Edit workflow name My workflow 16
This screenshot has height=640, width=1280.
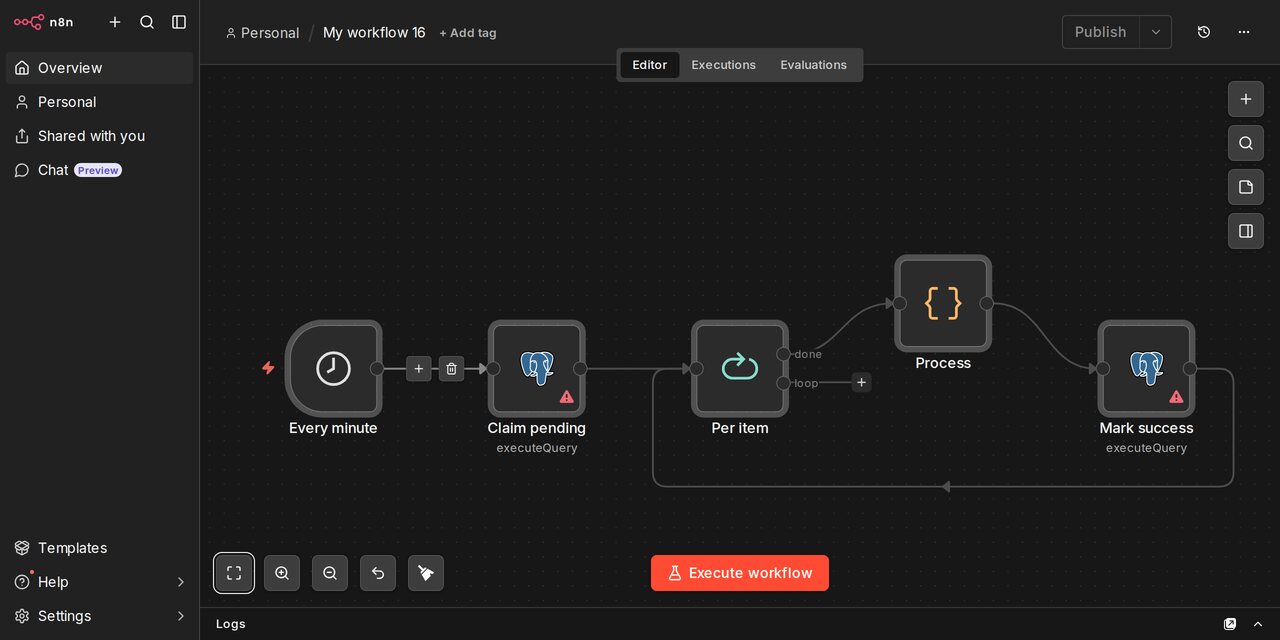374,33
